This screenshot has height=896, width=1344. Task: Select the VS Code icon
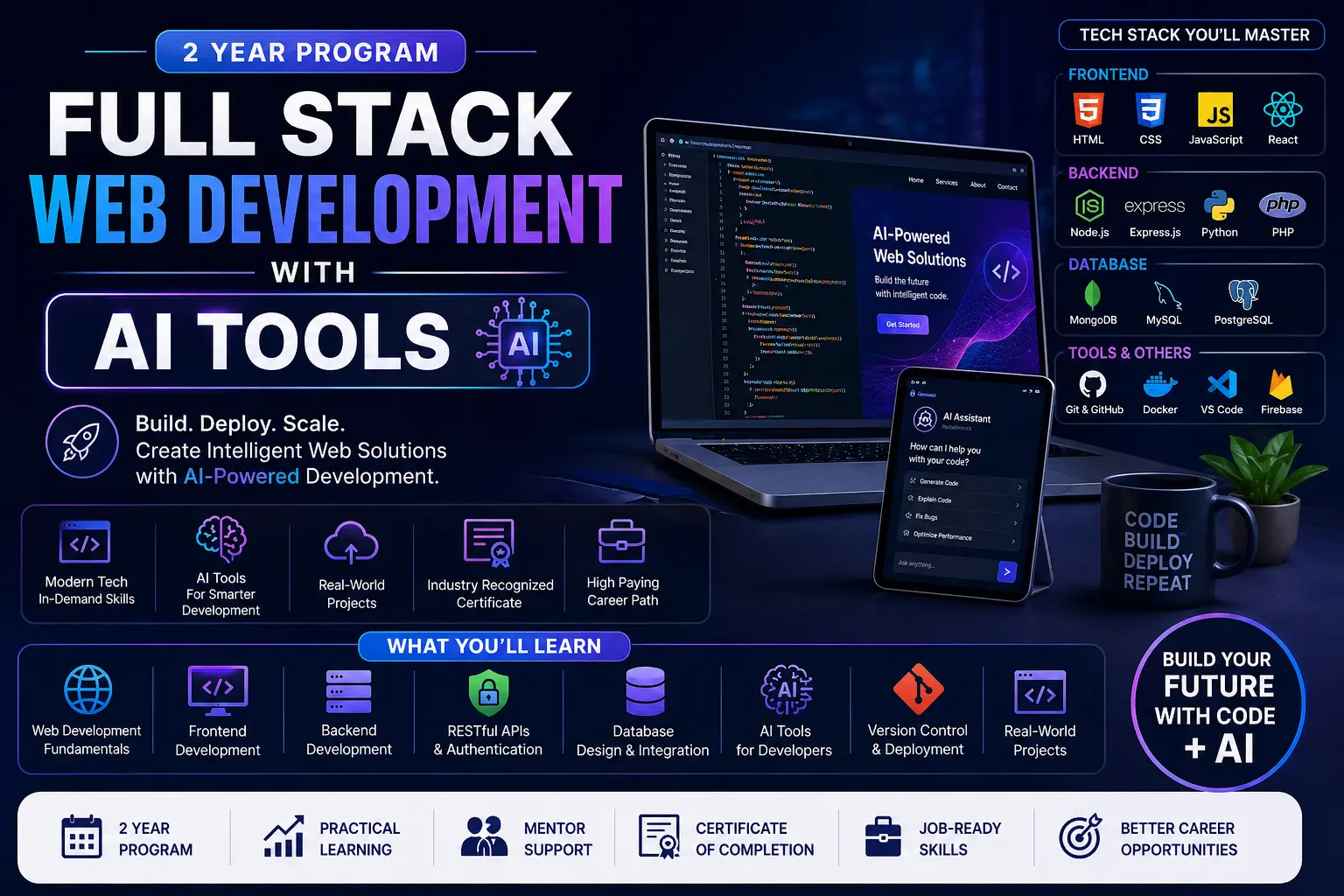[1221, 384]
